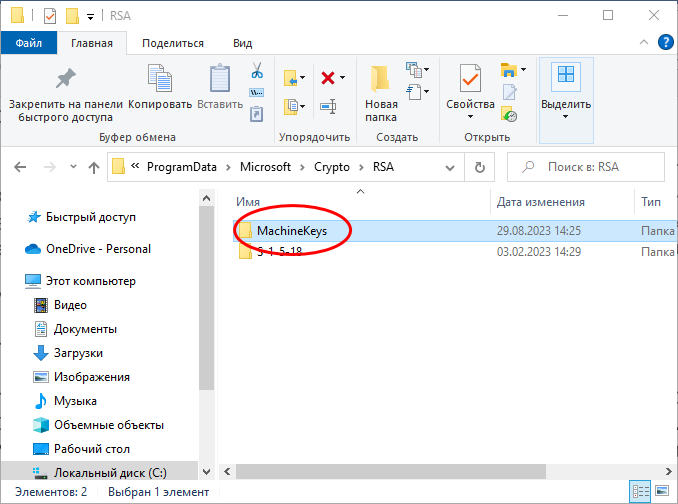Open Видео folder in sidebar

(70, 305)
